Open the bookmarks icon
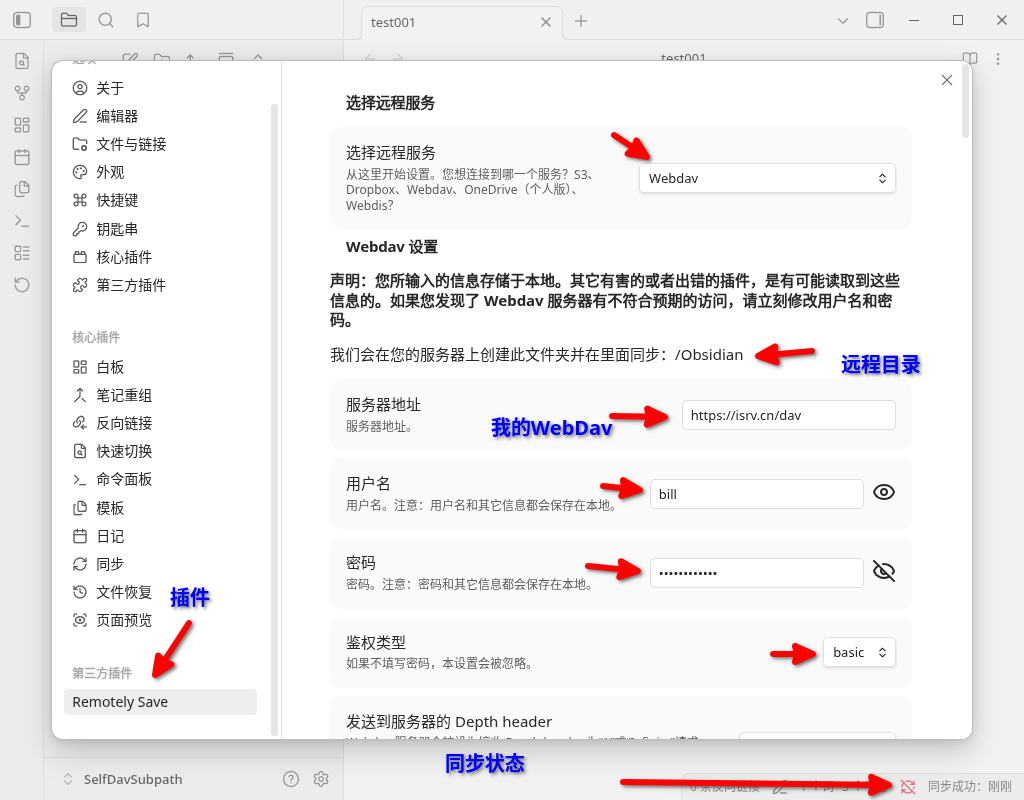1024x800 pixels. [x=143, y=20]
